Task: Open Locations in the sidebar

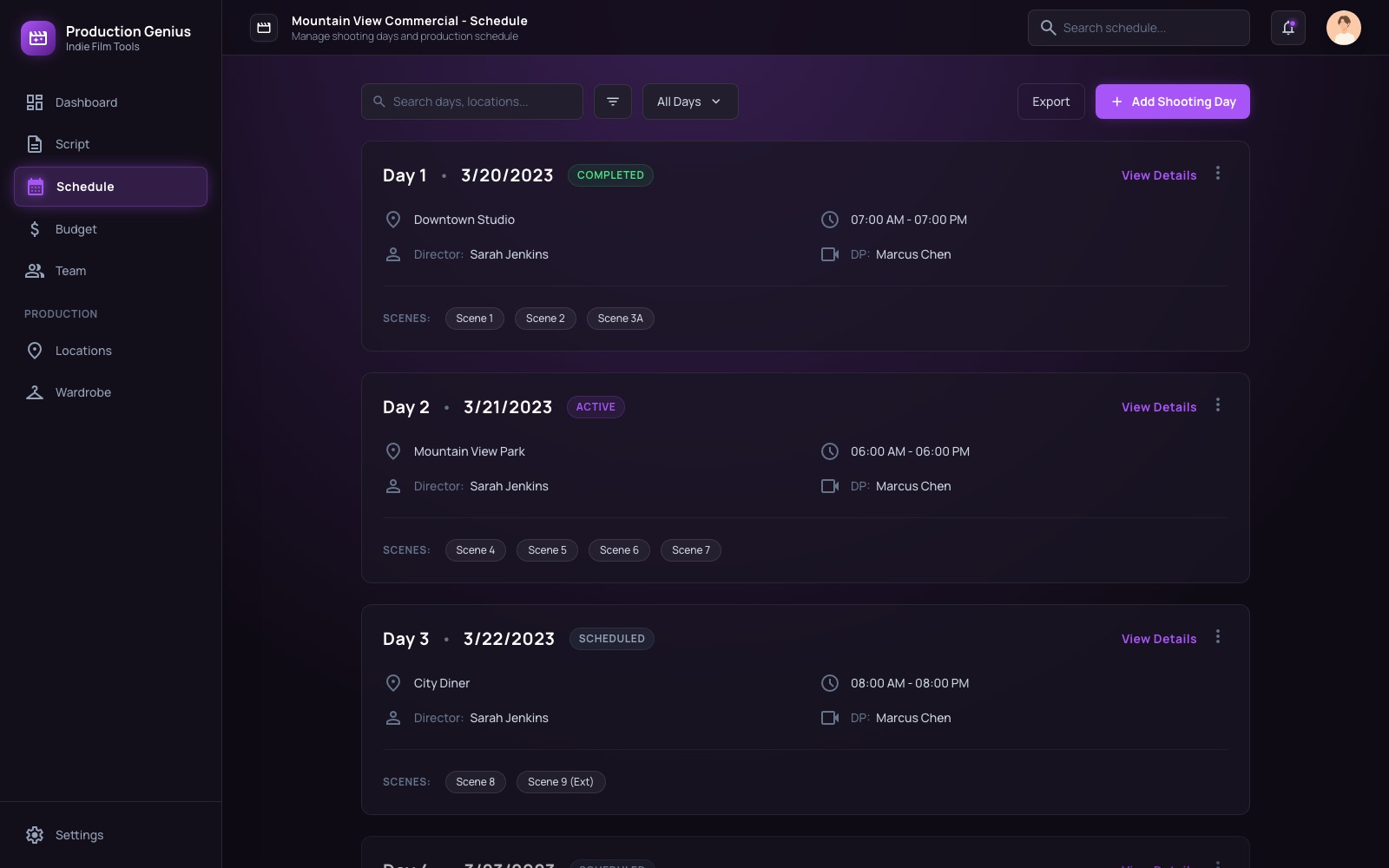Action: 110,351
